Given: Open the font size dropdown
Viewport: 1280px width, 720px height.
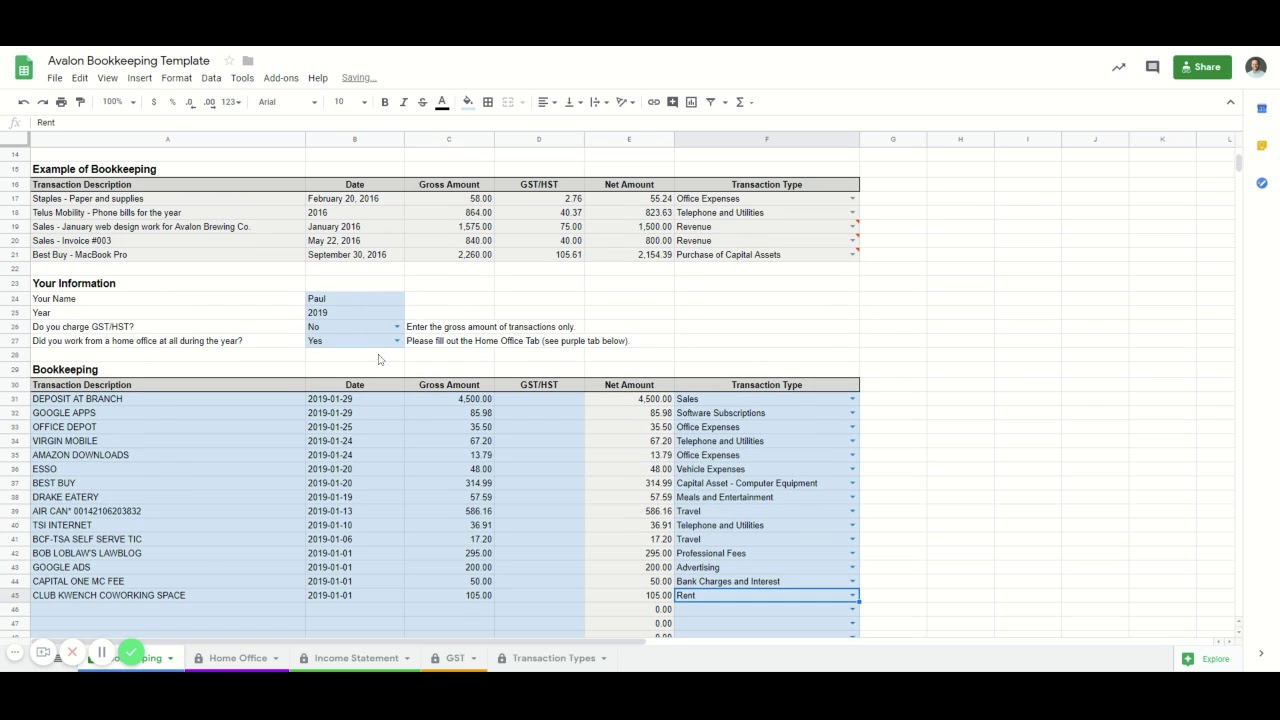Looking at the screenshot, I should pos(350,102).
